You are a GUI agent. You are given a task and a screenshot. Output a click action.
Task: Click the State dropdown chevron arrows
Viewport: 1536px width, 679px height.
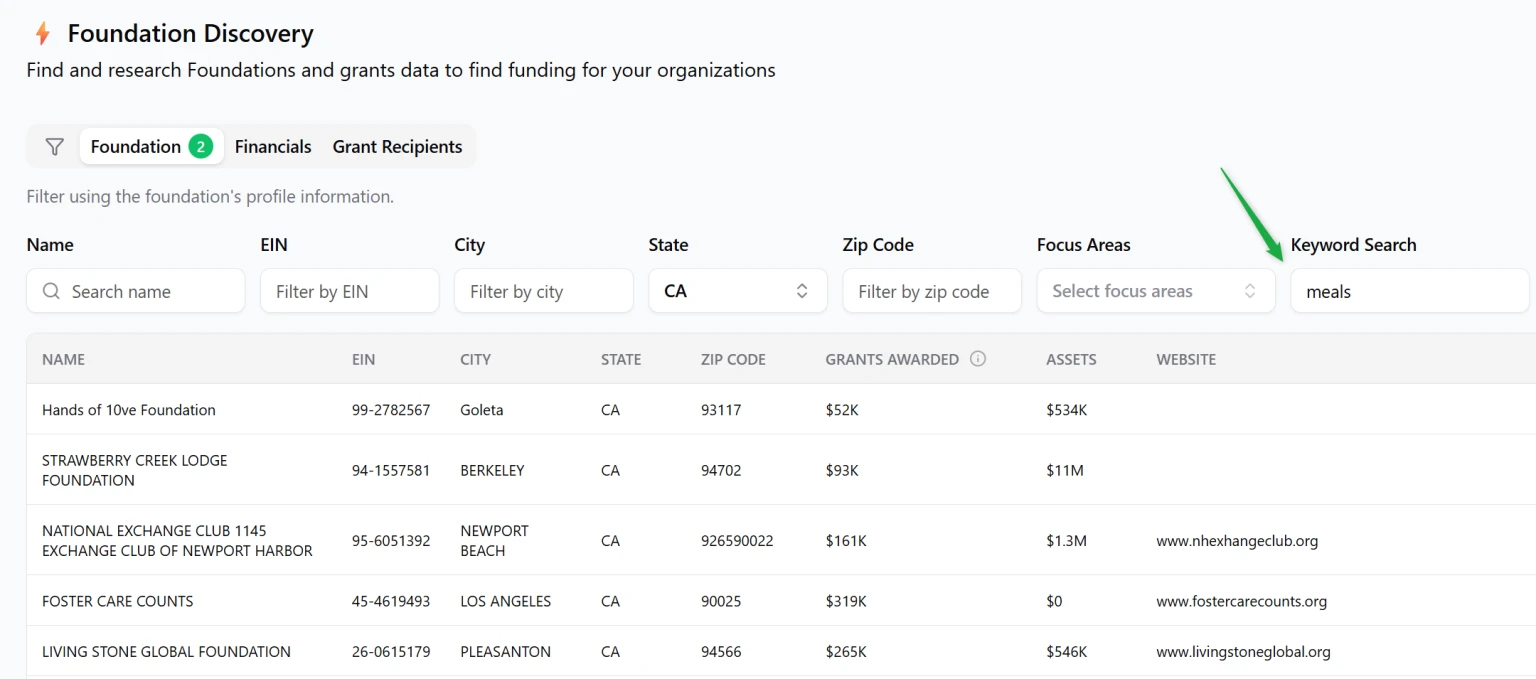point(801,291)
